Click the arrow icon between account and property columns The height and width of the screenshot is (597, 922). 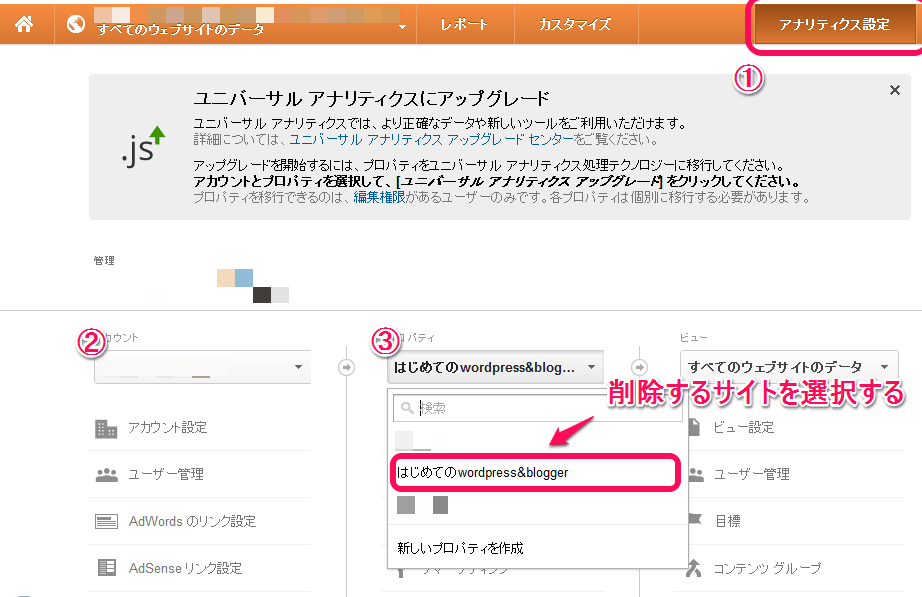346,367
